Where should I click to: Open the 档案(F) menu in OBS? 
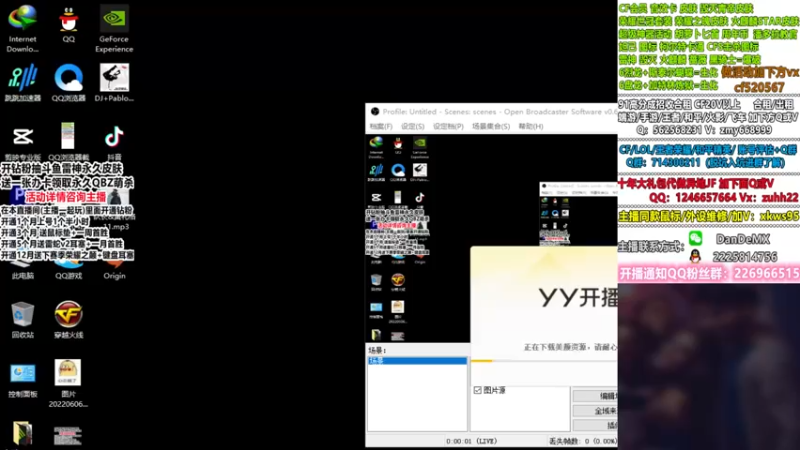click(x=381, y=126)
